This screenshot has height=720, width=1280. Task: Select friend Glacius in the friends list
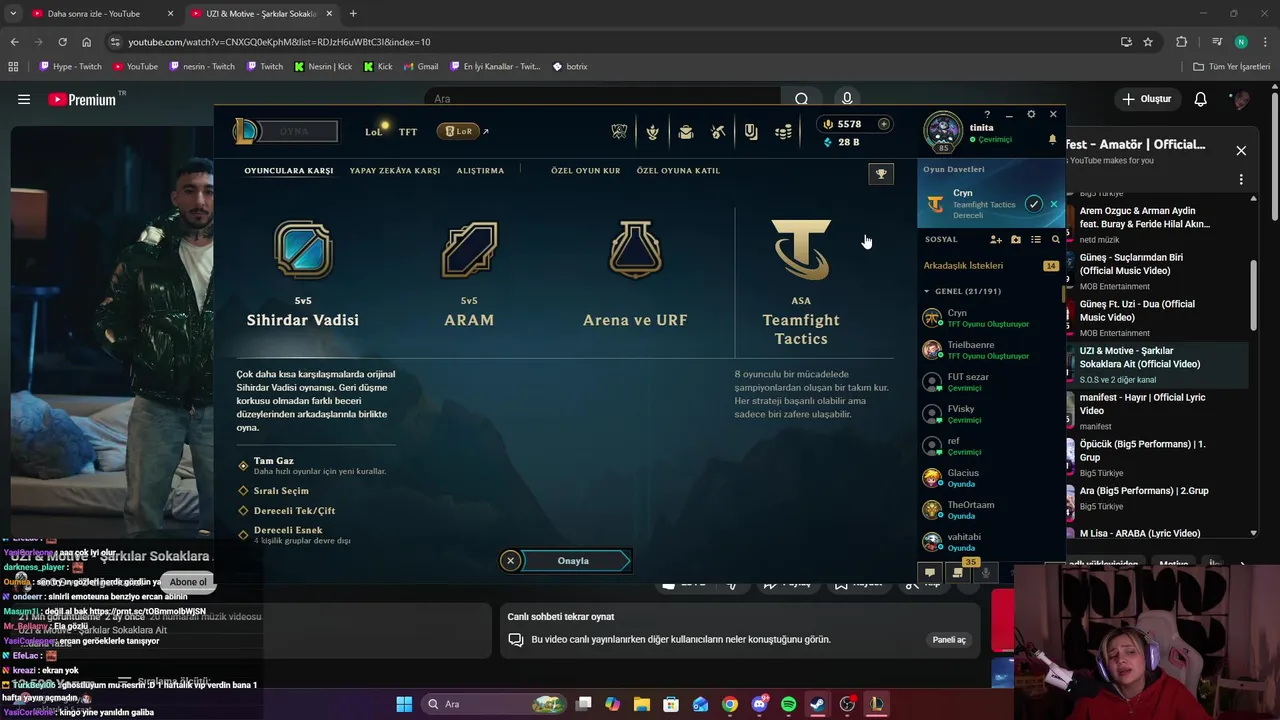[x=991, y=478]
